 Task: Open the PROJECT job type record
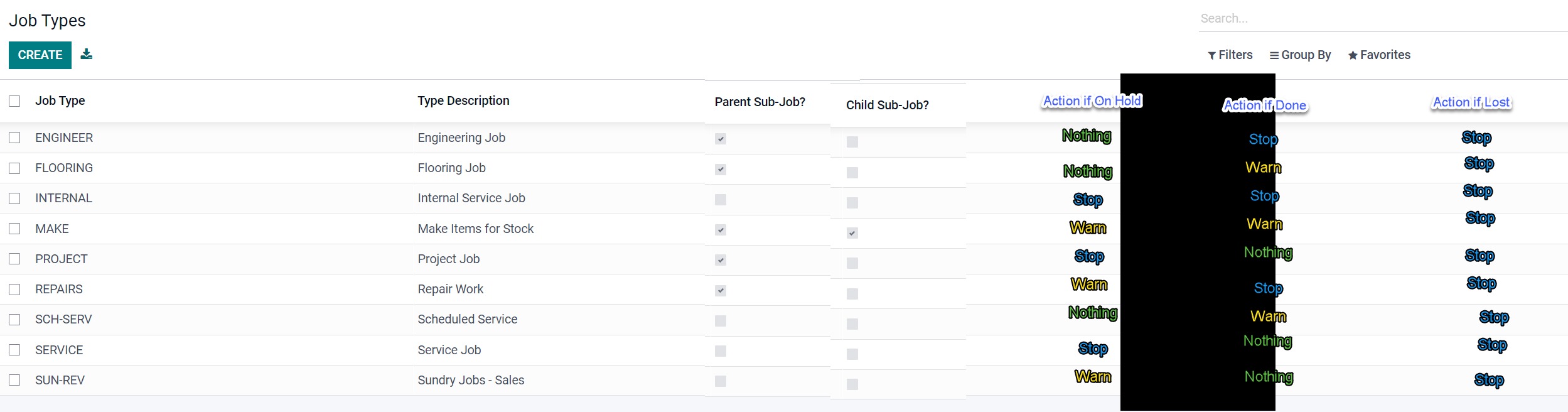click(x=62, y=259)
